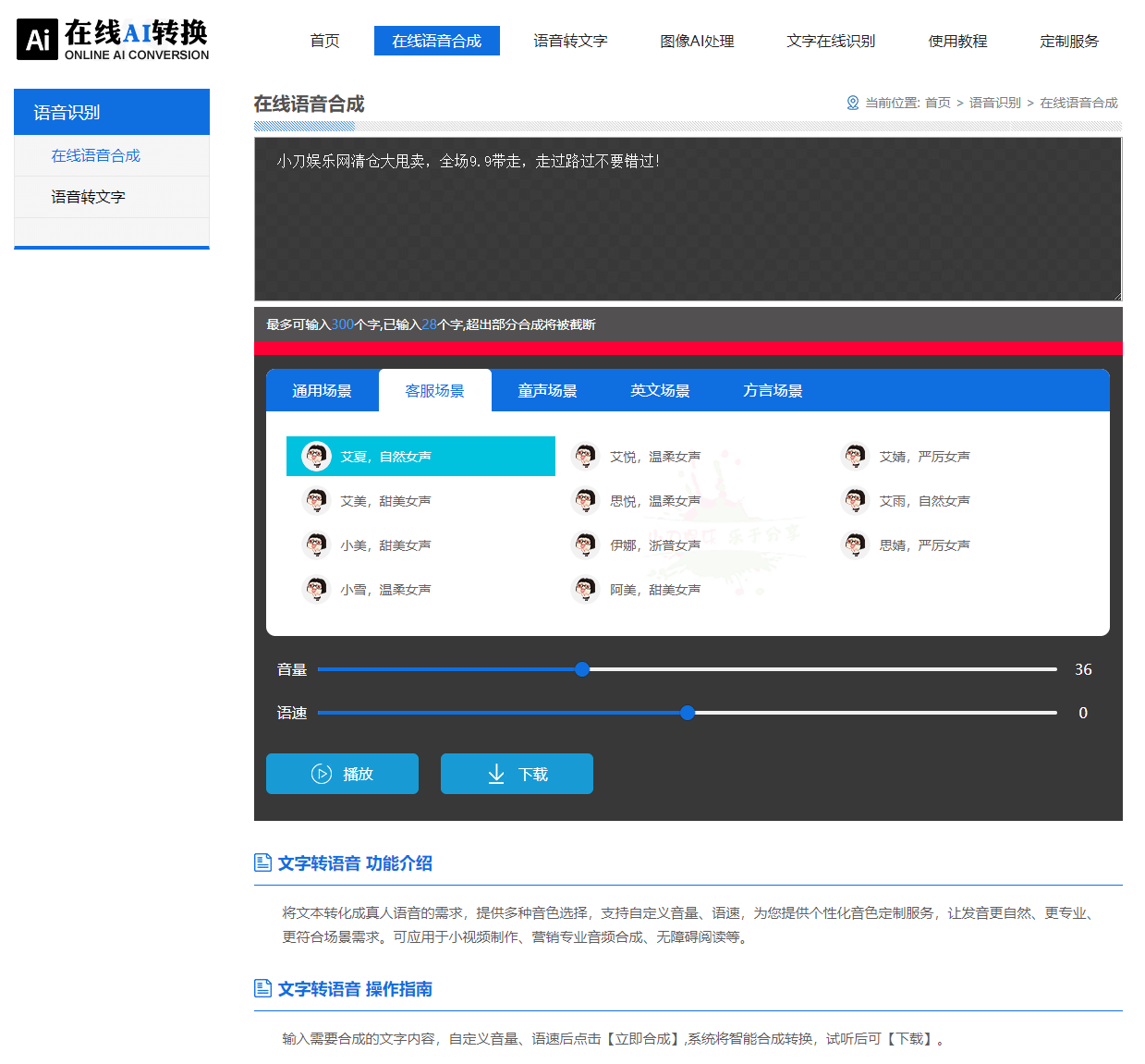1145x1064 pixels.
Task: Click the avatar icon for 艾夏
Action: click(x=316, y=456)
